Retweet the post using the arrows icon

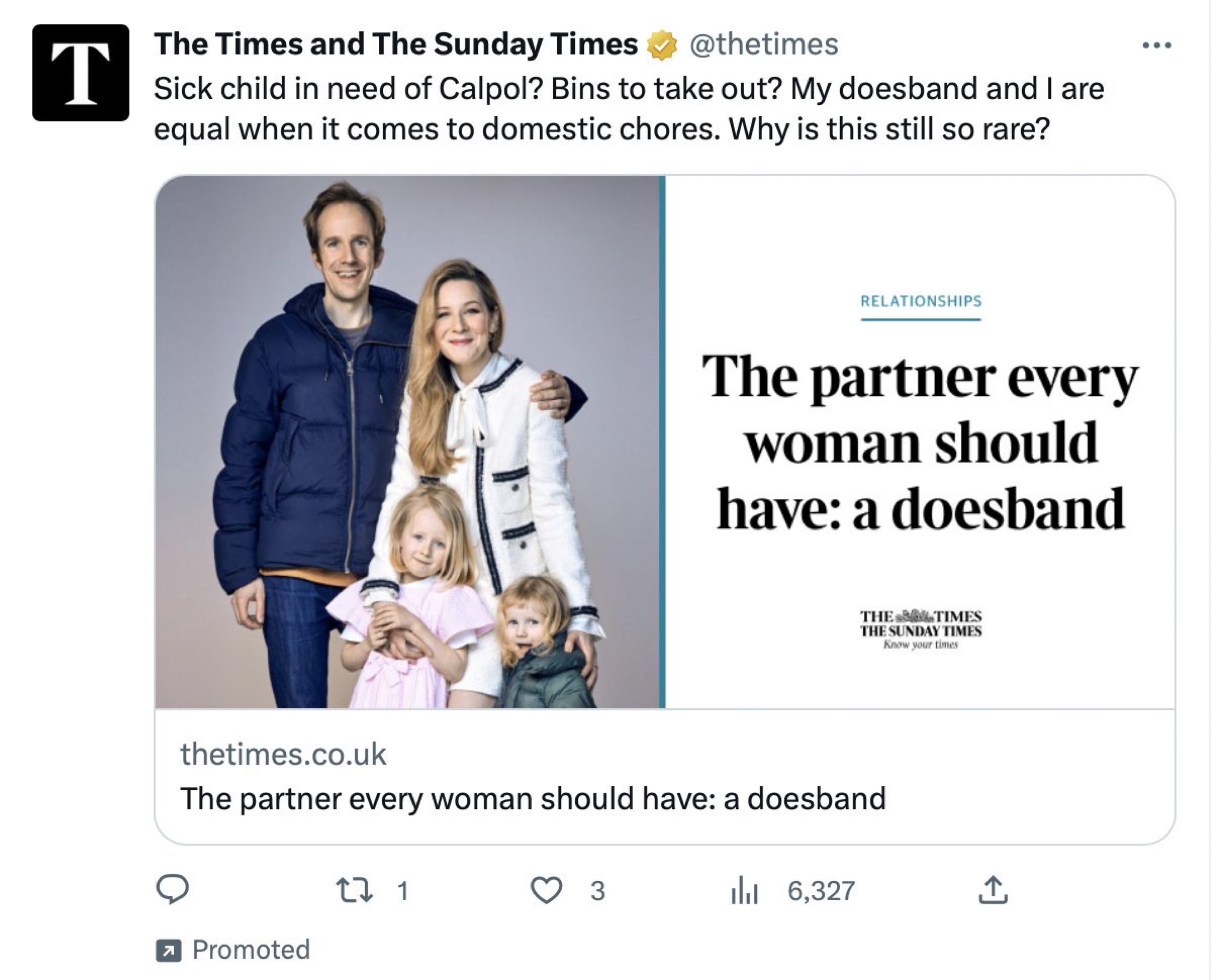point(354,890)
